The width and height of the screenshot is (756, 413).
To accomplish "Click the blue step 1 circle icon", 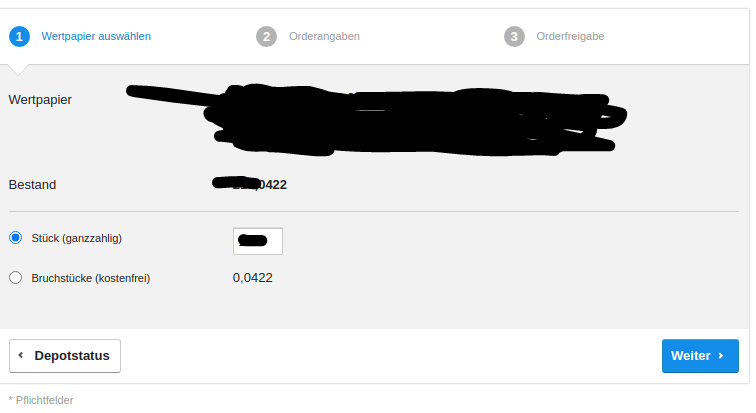I will 19,37.
